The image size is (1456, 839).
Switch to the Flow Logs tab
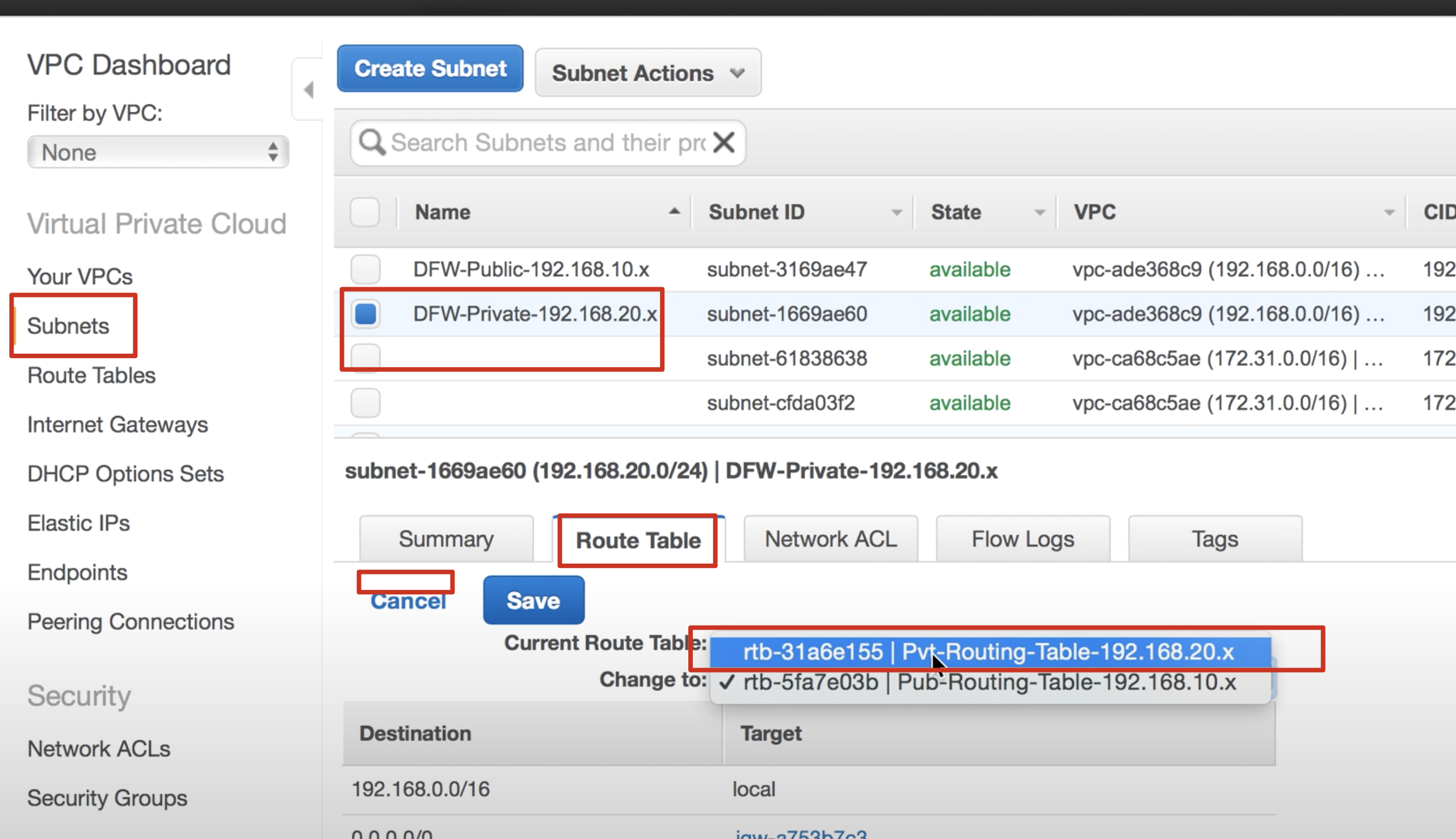point(1023,539)
